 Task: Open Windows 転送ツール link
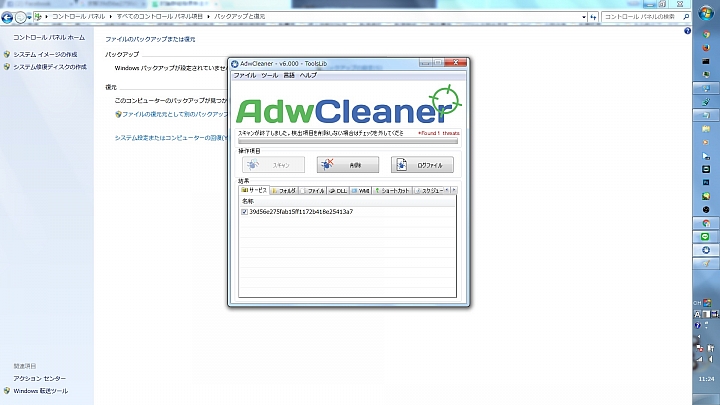[x=40, y=391]
